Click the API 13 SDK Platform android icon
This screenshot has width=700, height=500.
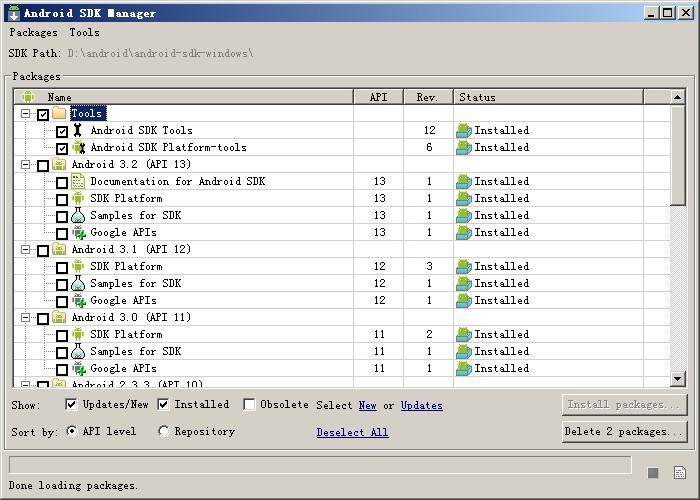[78, 198]
